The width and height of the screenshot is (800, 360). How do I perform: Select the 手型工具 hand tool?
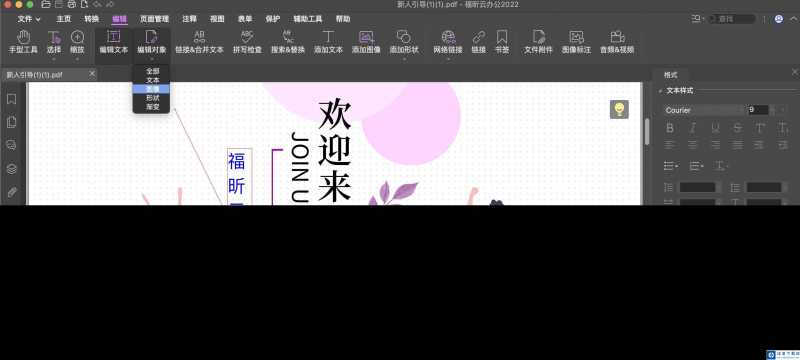[x=23, y=42]
